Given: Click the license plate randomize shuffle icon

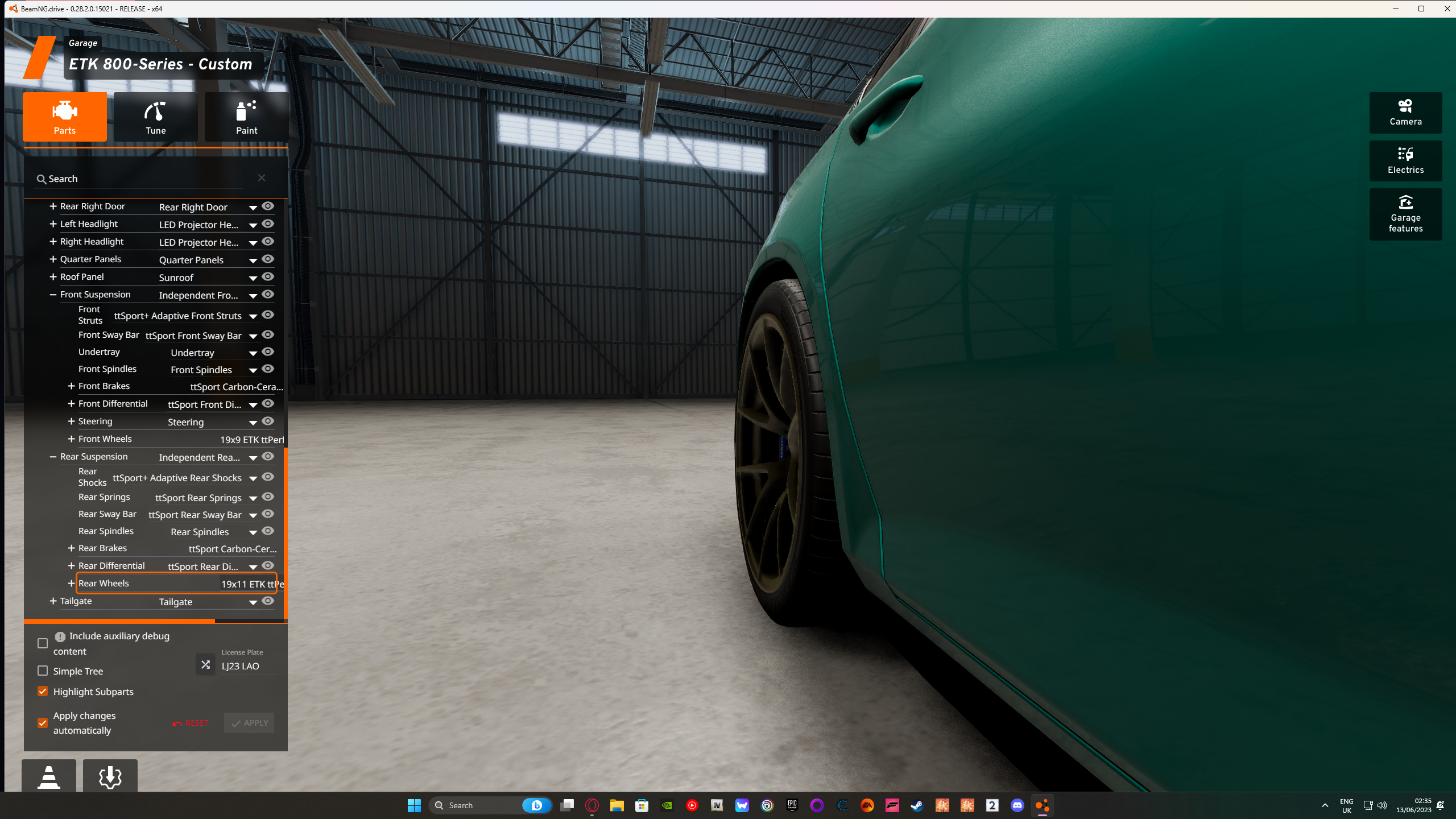Looking at the screenshot, I should [206, 664].
